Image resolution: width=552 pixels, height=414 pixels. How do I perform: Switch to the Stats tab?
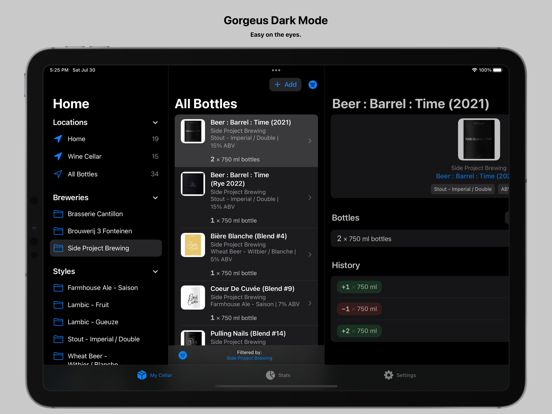[x=278, y=375]
